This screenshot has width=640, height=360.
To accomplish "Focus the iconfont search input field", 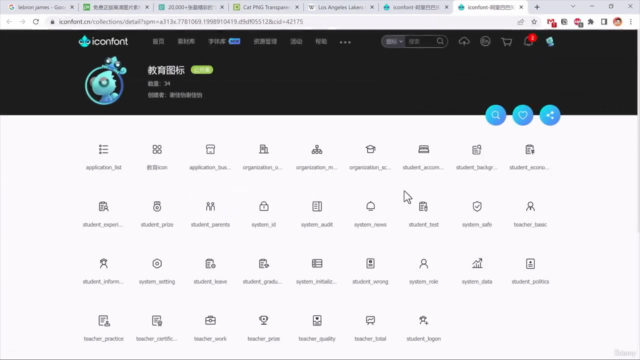I will pos(420,41).
